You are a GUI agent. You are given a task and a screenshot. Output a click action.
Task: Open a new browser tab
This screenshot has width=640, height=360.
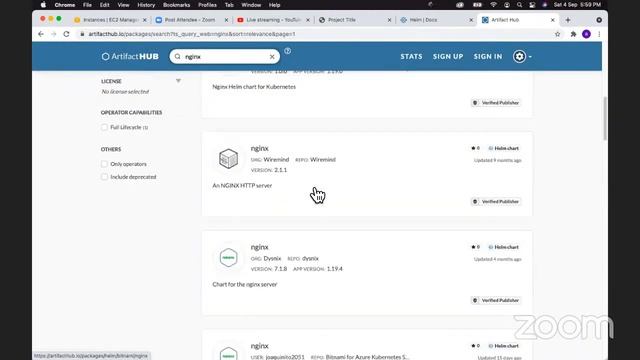[568, 20]
